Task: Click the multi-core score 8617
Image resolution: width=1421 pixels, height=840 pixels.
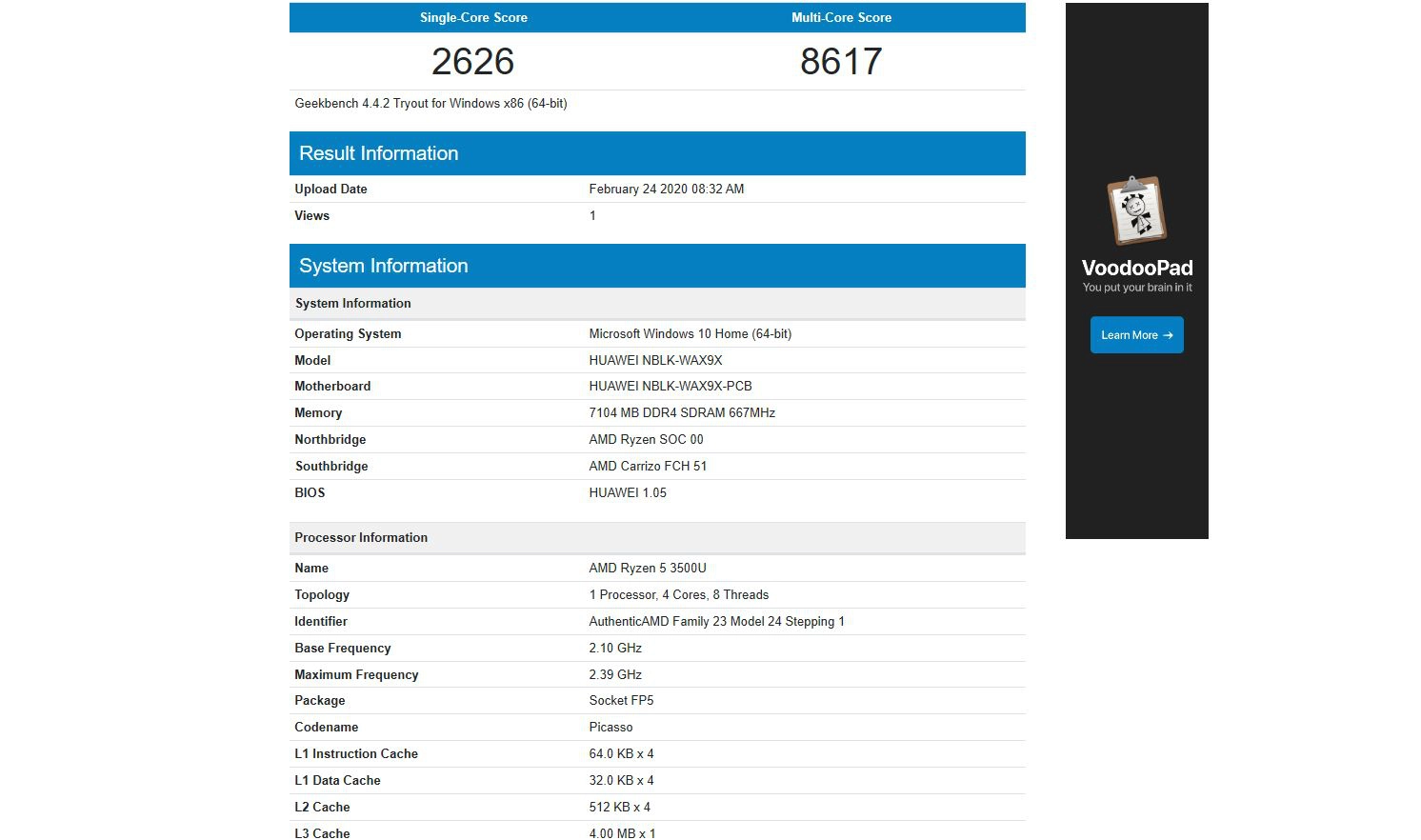Action: pyautogui.click(x=841, y=62)
